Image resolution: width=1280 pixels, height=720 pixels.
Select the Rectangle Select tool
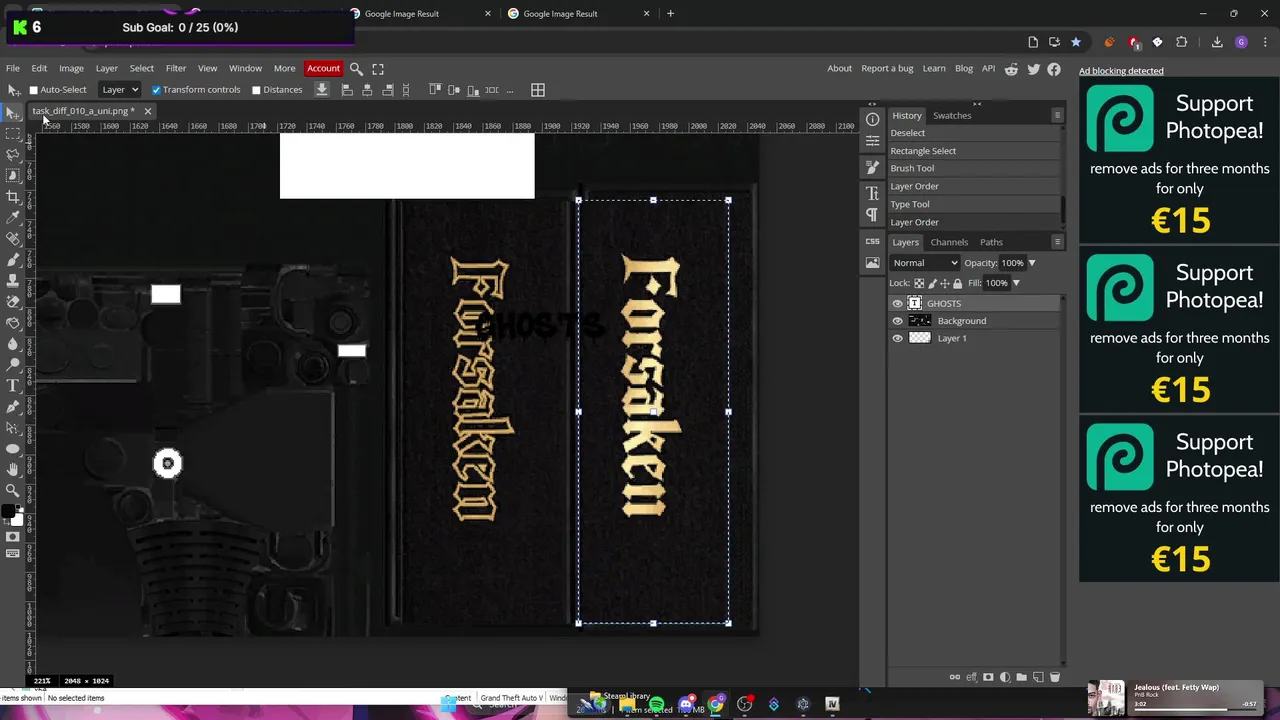tap(13, 134)
